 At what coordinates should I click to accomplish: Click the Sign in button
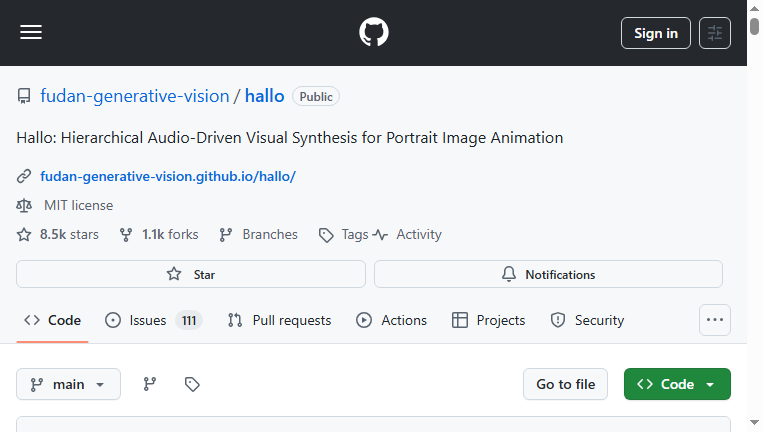click(656, 33)
